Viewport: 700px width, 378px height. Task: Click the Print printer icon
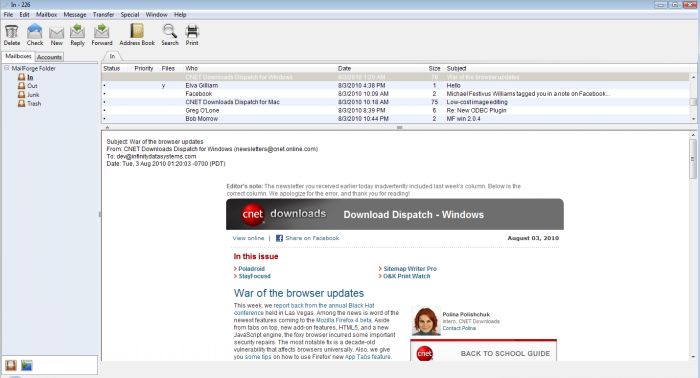pos(192,31)
